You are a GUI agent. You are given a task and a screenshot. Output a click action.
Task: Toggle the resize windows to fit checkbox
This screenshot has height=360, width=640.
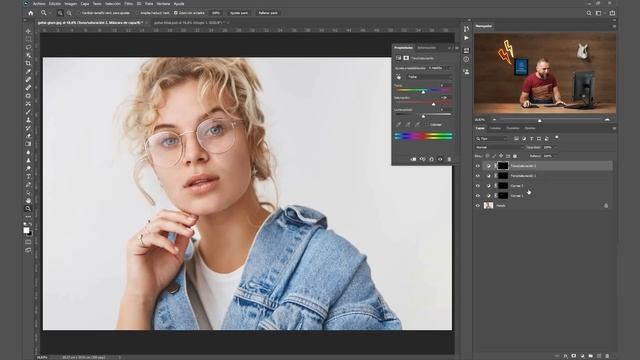click(78, 13)
